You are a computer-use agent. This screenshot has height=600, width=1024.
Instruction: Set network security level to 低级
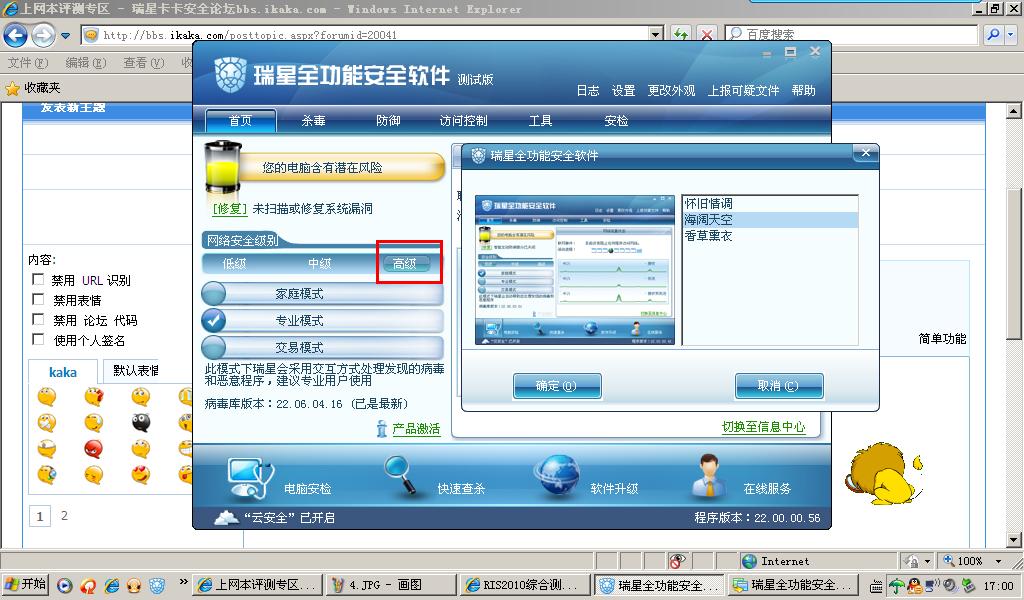[x=234, y=264]
